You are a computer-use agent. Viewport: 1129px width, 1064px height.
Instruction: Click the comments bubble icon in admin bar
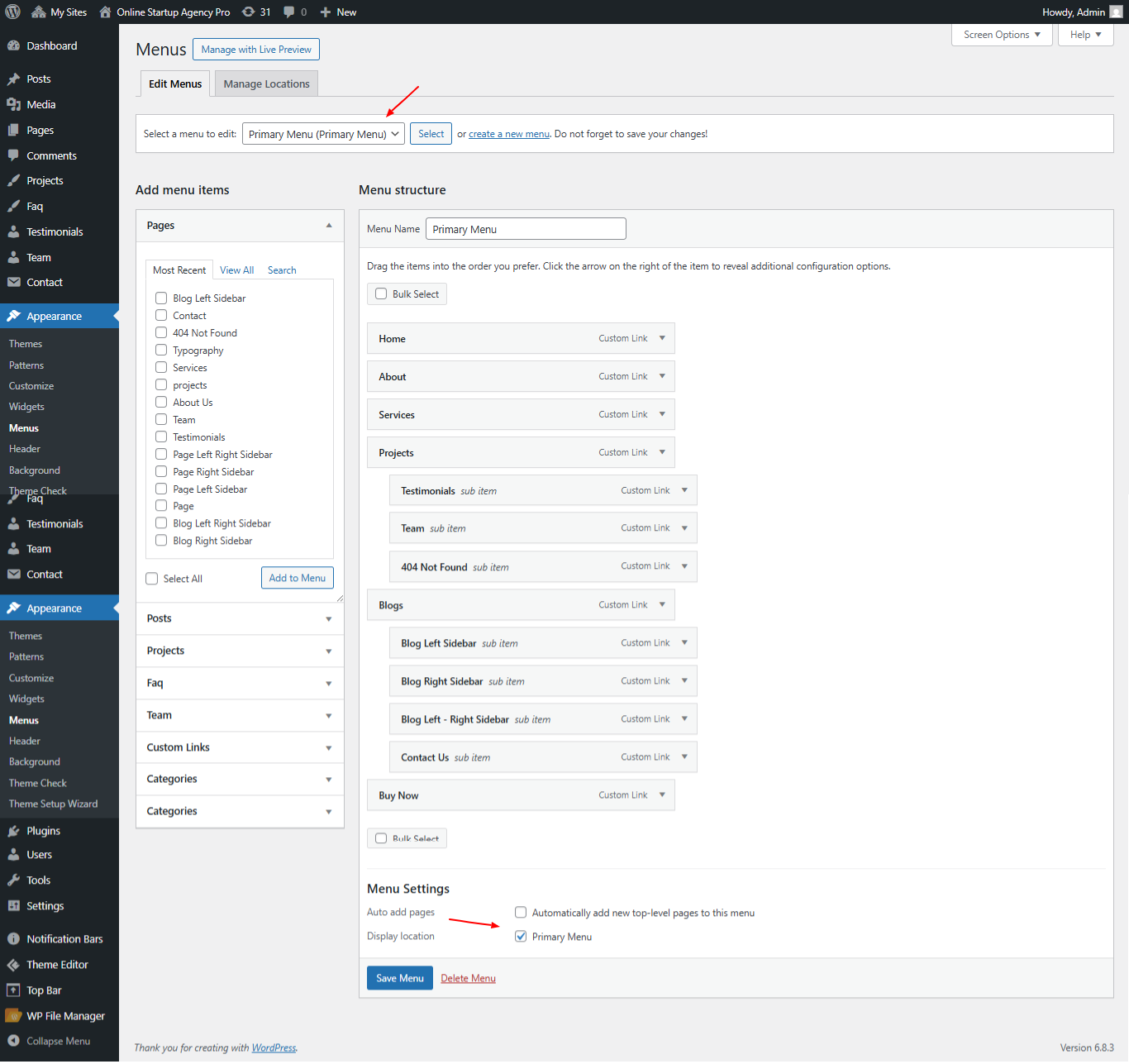tap(288, 12)
